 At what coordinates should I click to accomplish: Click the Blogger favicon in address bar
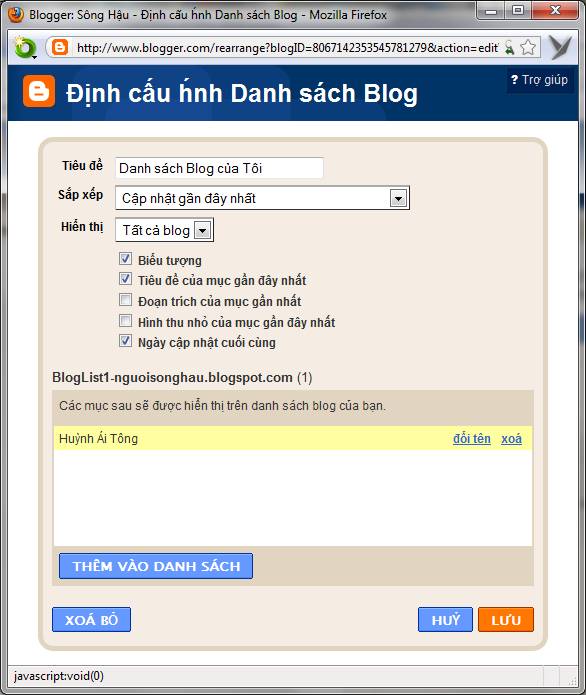[x=60, y=47]
